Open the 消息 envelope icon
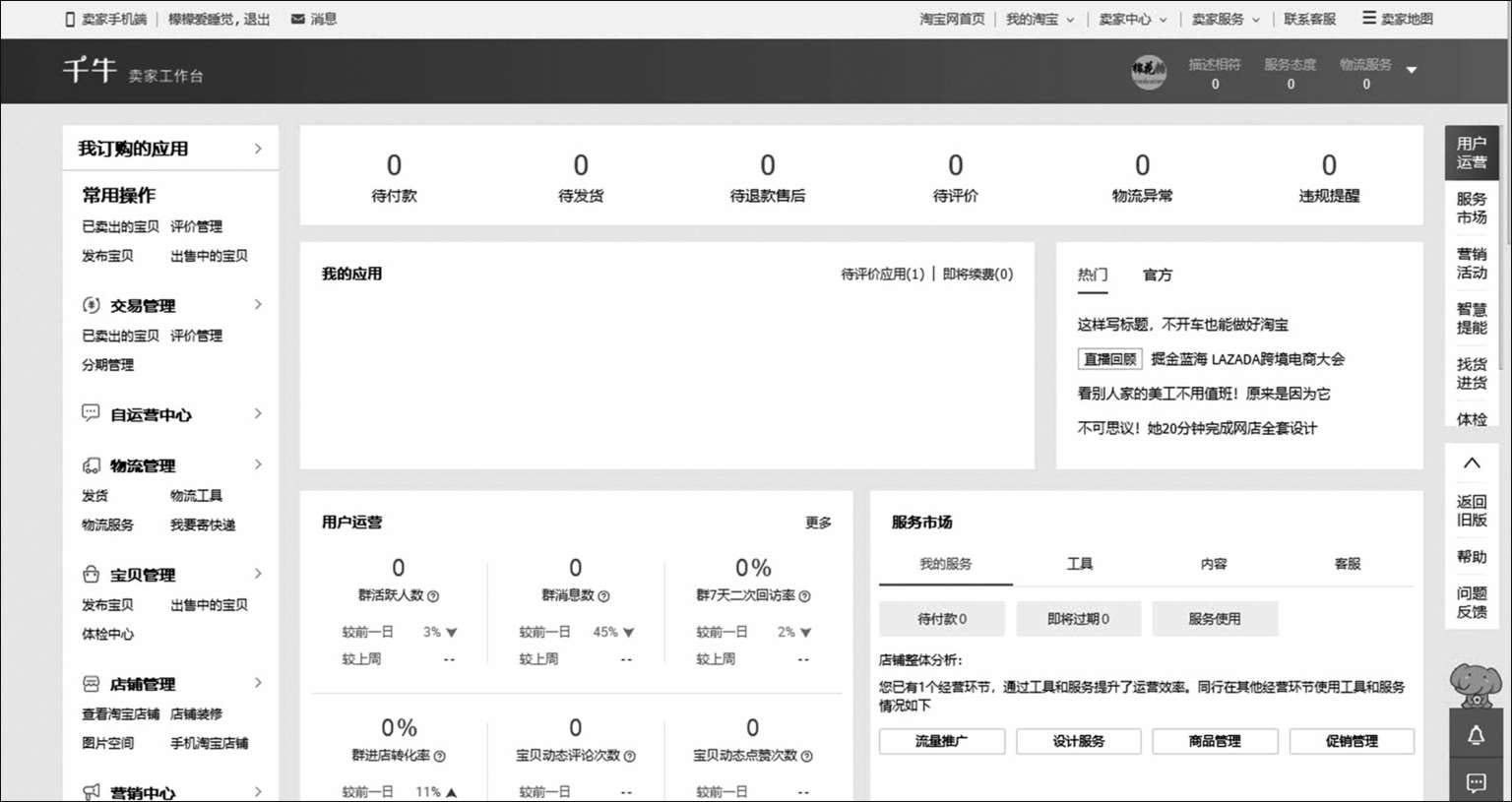1512x802 pixels. (297, 19)
